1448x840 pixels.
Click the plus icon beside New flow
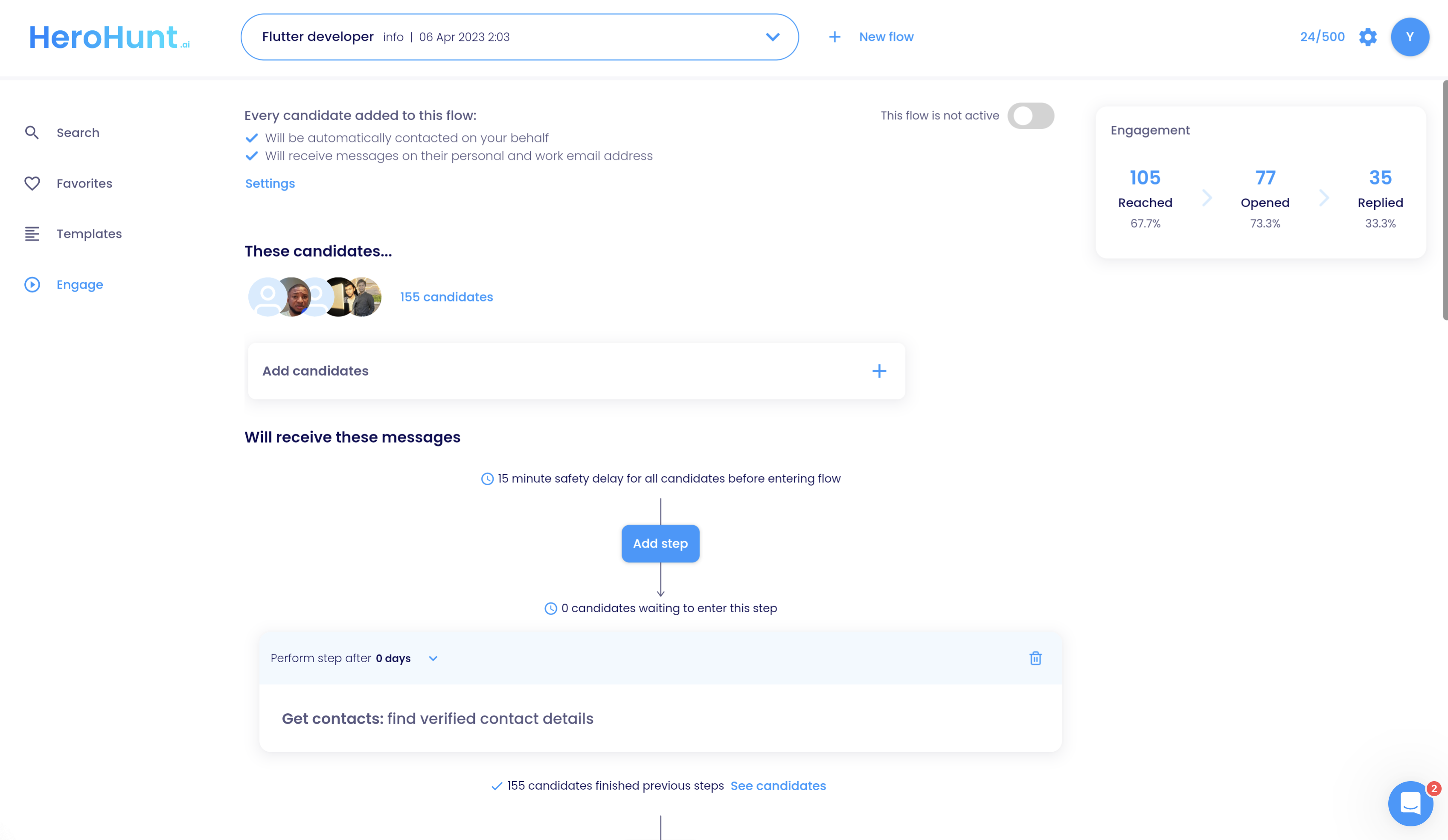[834, 36]
